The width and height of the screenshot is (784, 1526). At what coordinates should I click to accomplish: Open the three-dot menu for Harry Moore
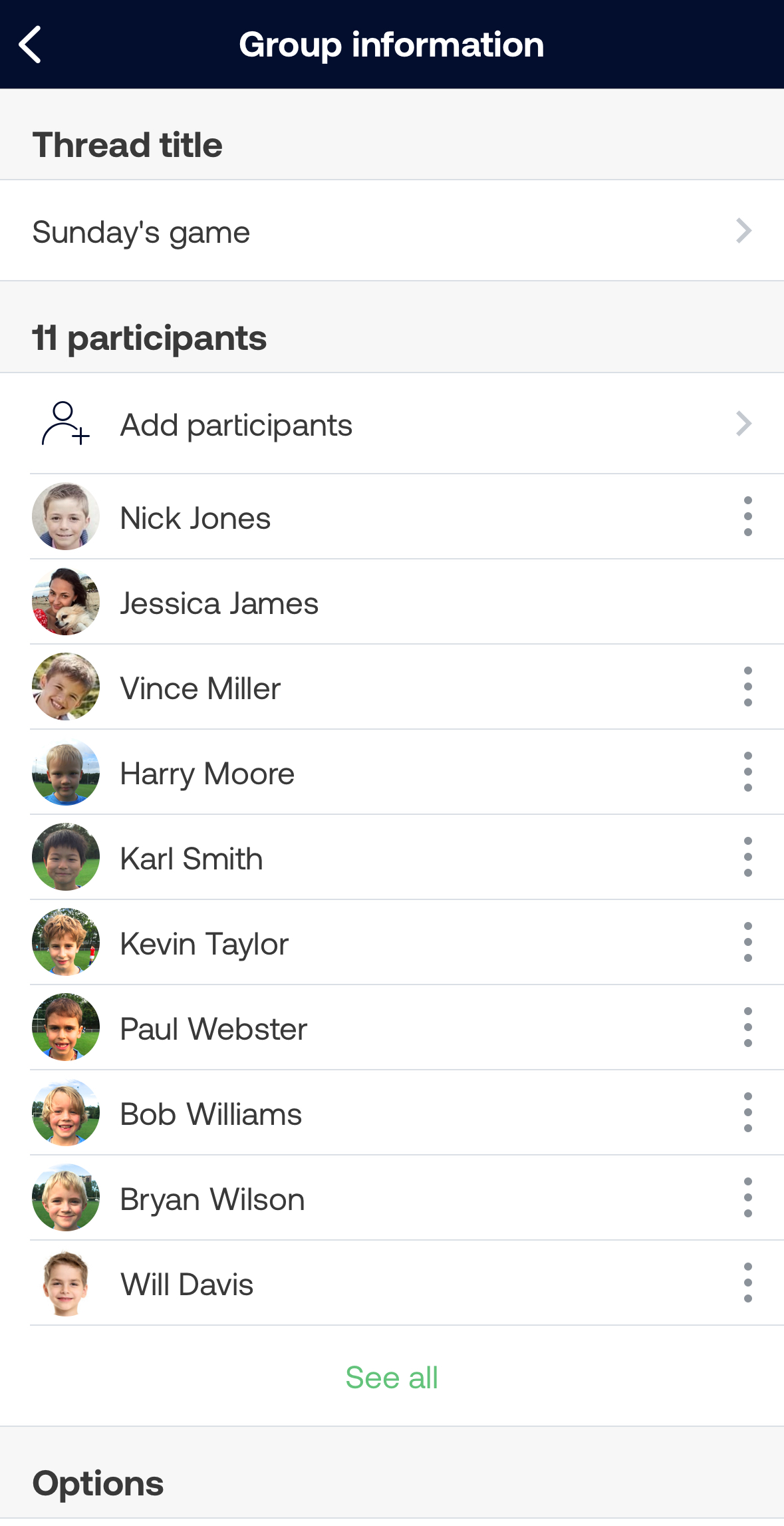(x=747, y=772)
